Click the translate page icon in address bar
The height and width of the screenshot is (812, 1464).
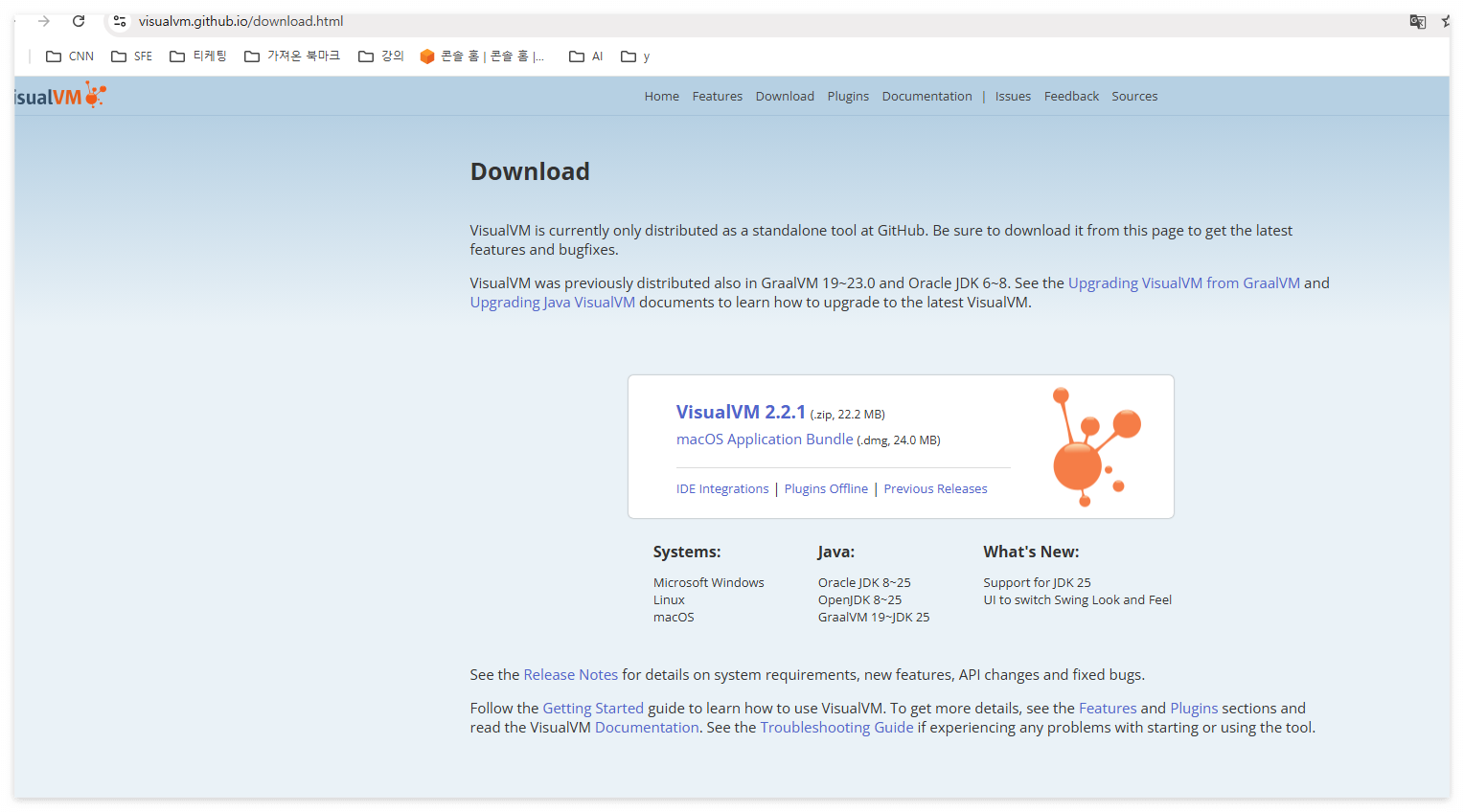pos(1418,21)
